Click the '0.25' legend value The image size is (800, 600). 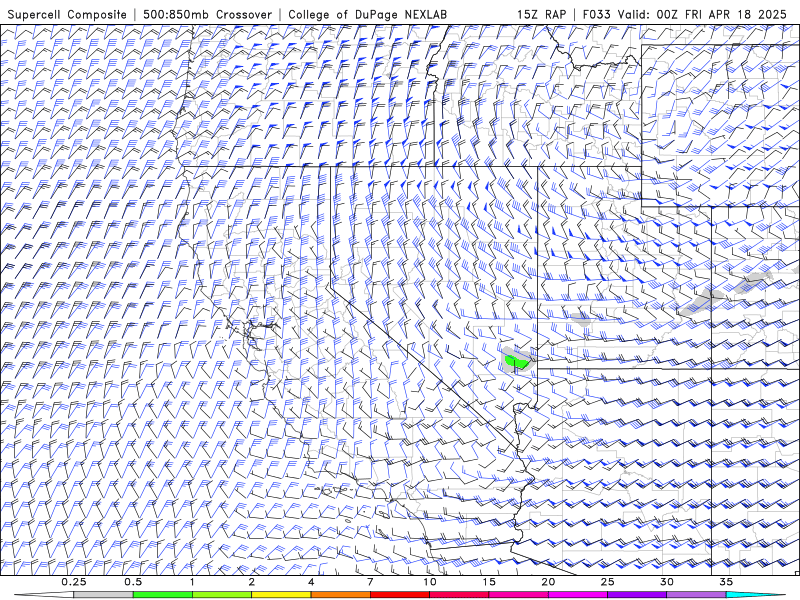coord(74,582)
